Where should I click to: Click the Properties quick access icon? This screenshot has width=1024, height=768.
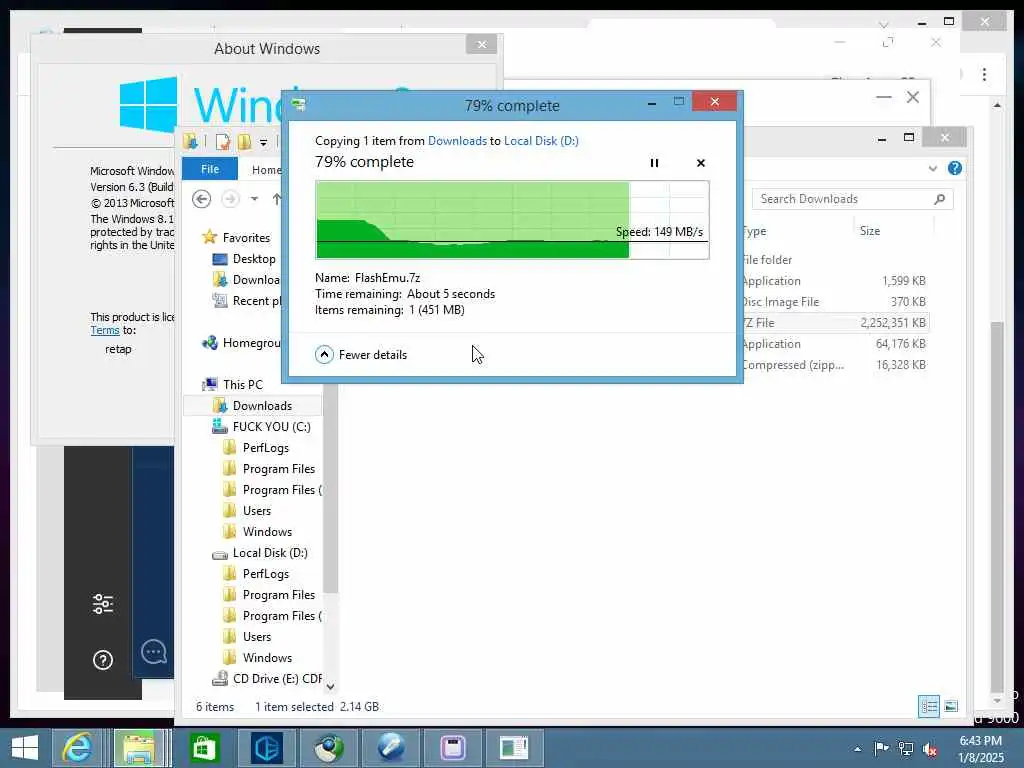(223, 142)
